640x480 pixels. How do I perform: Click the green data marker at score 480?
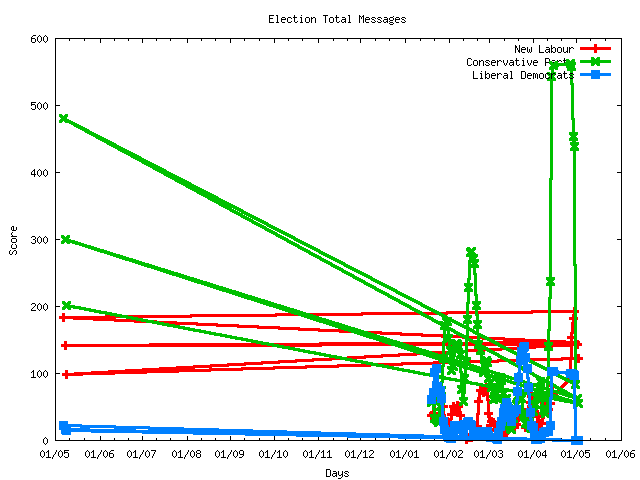coord(64,118)
